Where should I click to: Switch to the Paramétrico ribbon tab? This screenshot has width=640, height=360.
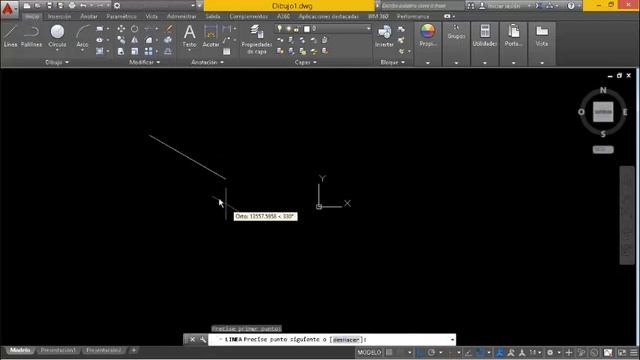coord(121,16)
